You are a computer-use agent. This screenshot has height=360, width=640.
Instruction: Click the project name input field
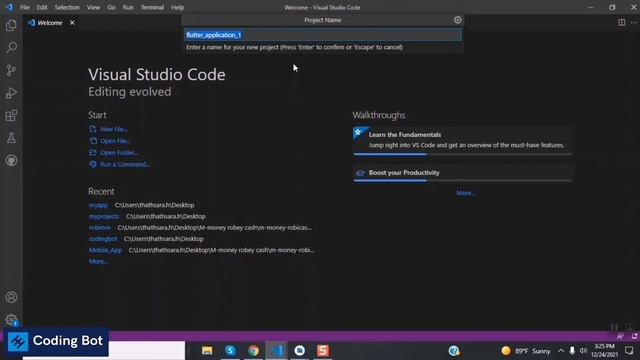tap(323, 35)
